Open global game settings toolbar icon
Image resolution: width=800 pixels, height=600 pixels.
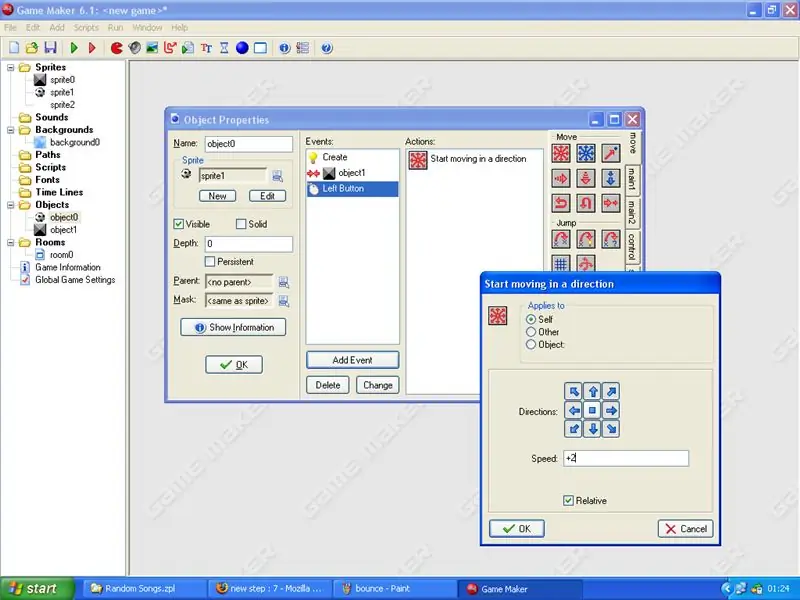coord(303,48)
